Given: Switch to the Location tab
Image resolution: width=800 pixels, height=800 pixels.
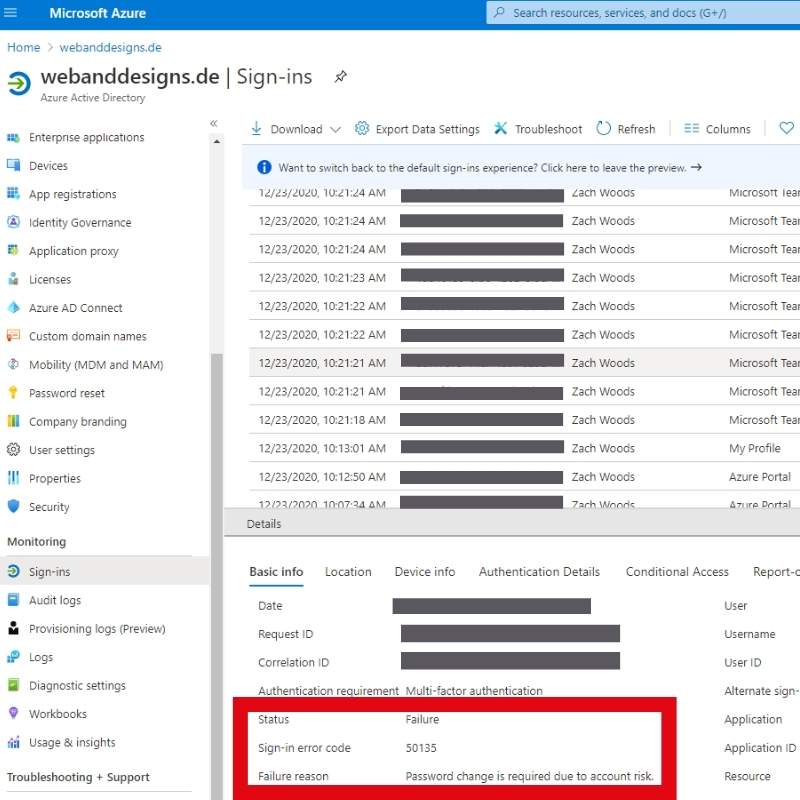Looking at the screenshot, I should tap(348, 572).
